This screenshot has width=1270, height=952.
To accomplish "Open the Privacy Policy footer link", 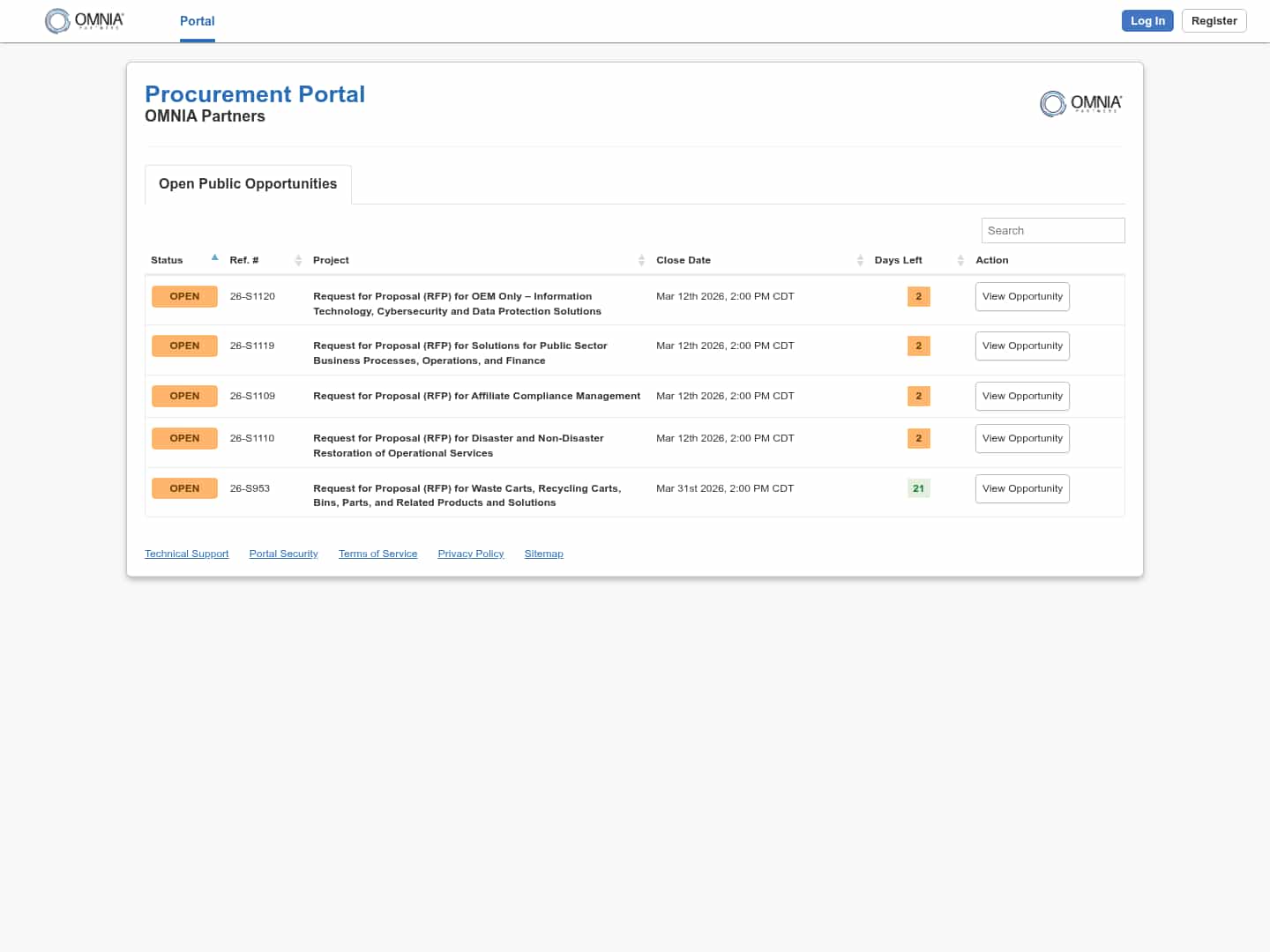I will click(x=470, y=554).
